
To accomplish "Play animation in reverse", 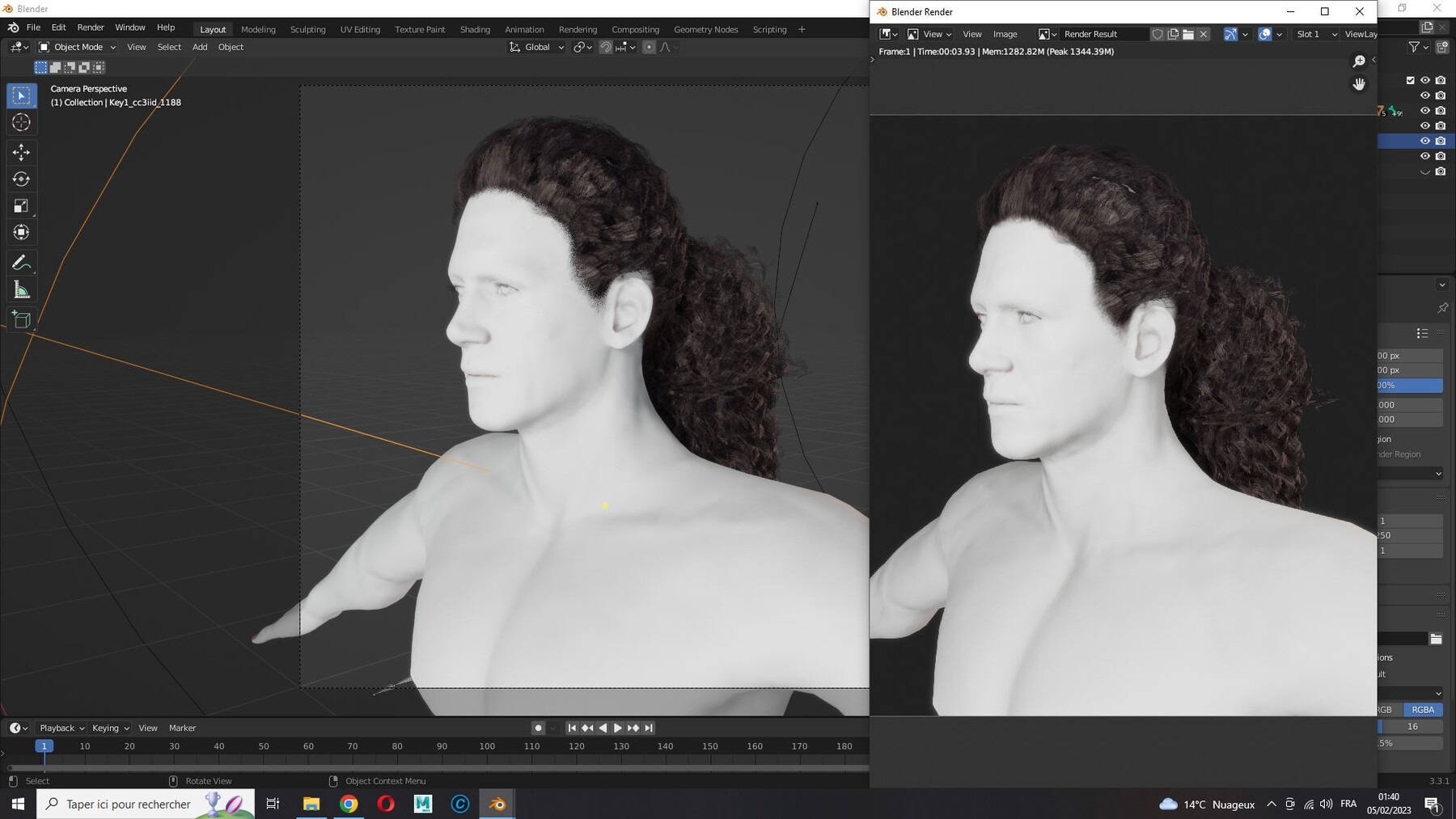I will coord(603,728).
